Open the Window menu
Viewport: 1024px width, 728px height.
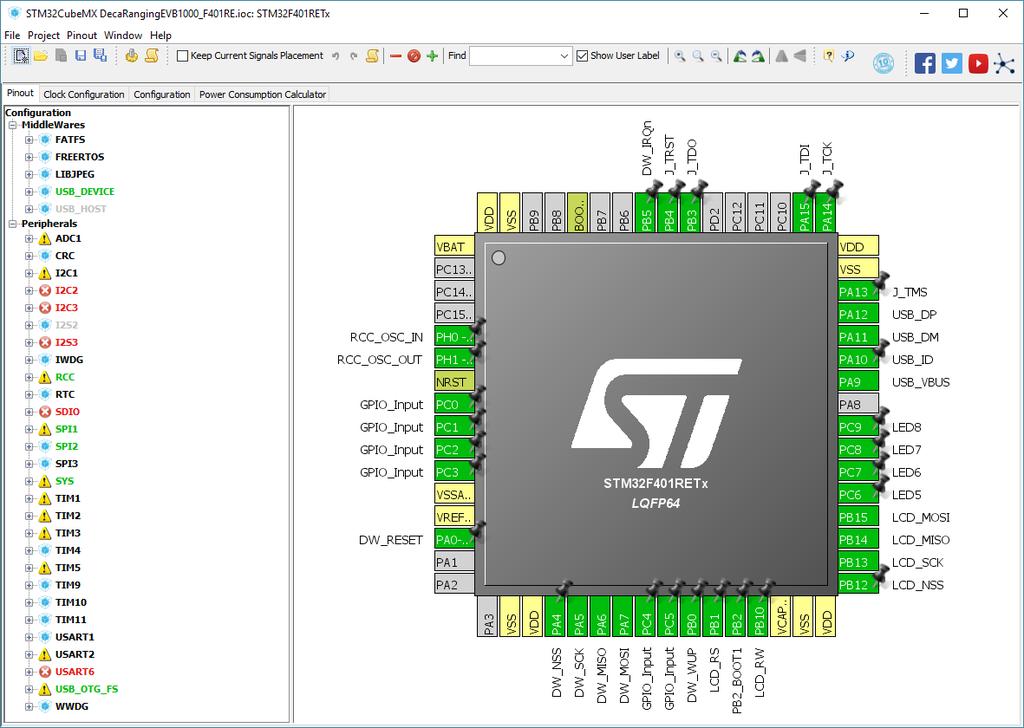123,35
